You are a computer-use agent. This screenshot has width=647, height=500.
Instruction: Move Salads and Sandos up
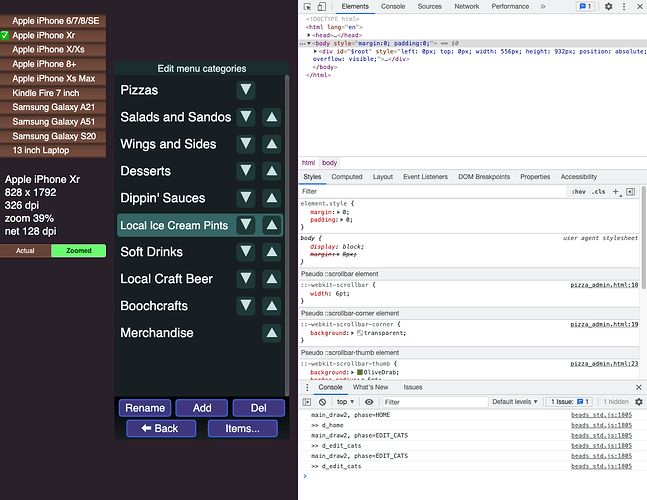pos(272,117)
